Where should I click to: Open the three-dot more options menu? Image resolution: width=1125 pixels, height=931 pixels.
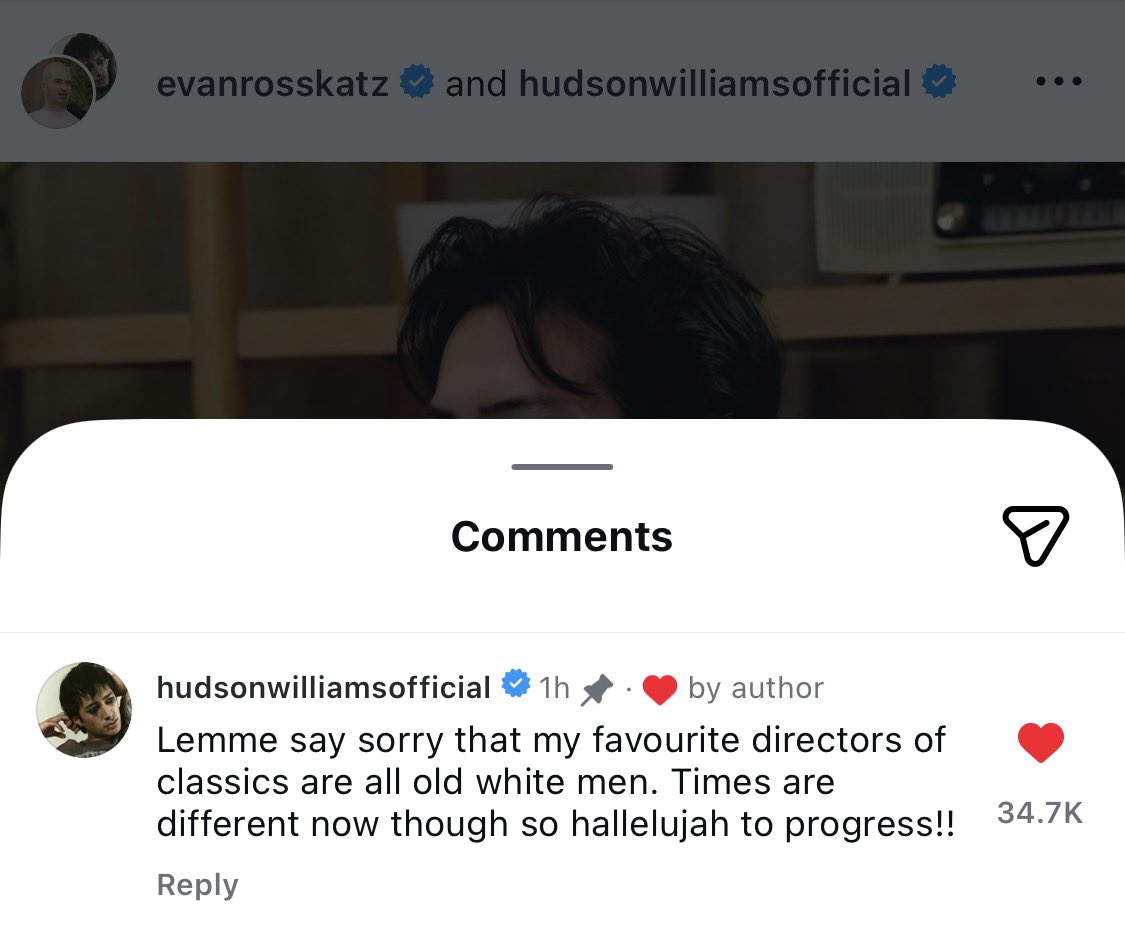tap(1058, 82)
